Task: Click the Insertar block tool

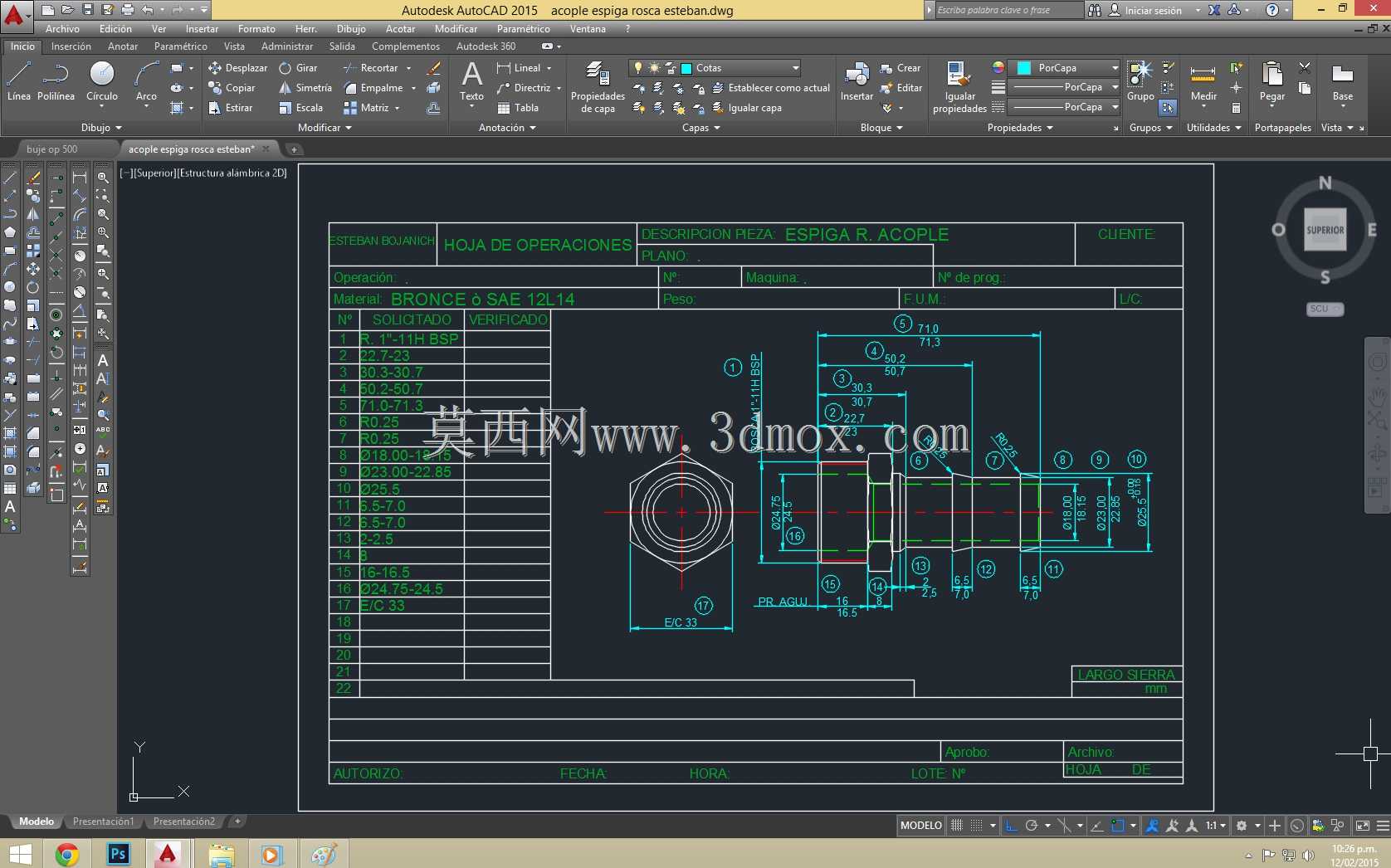Action: click(x=857, y=81)
